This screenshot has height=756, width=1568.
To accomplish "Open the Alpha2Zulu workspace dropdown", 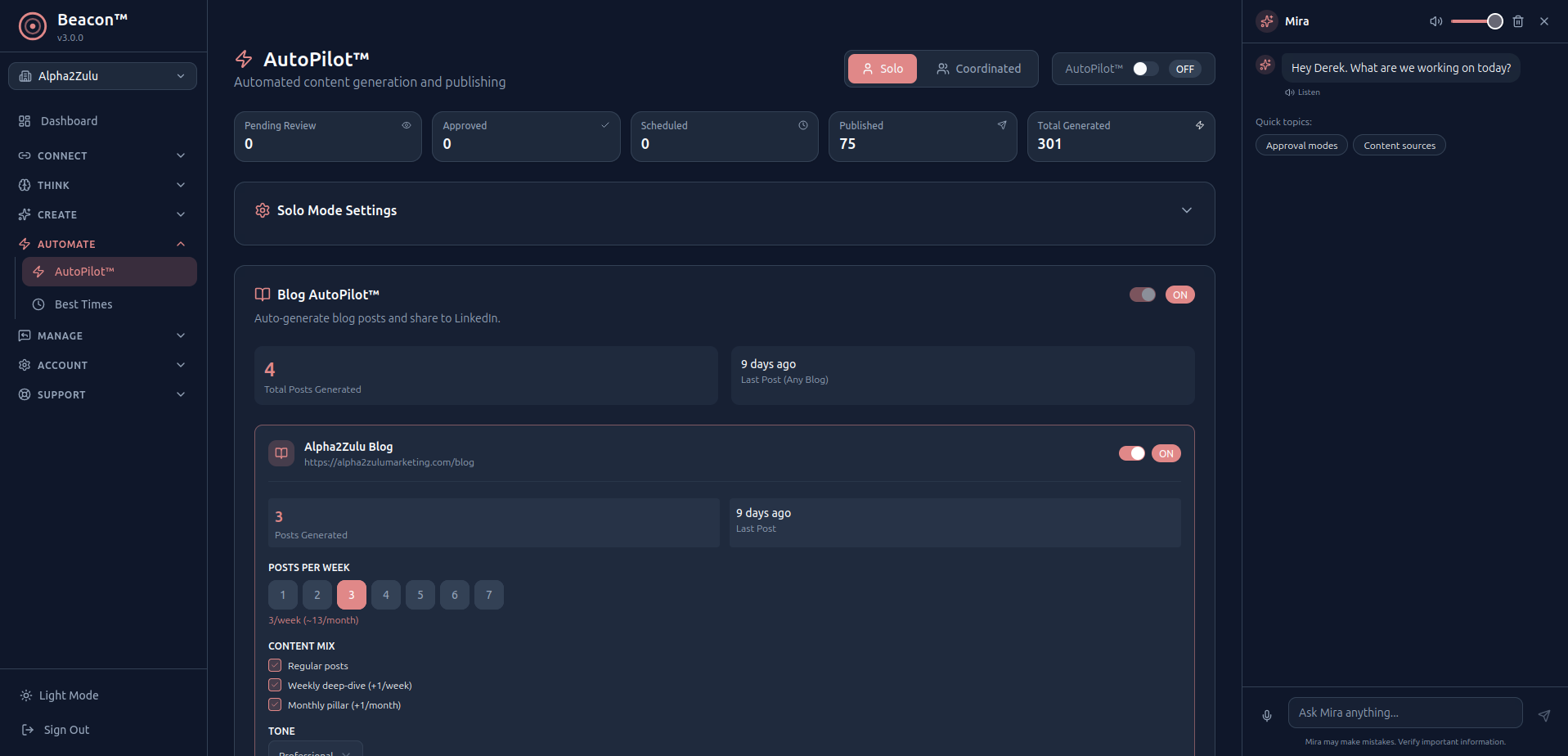I will (x=102, y=76).
